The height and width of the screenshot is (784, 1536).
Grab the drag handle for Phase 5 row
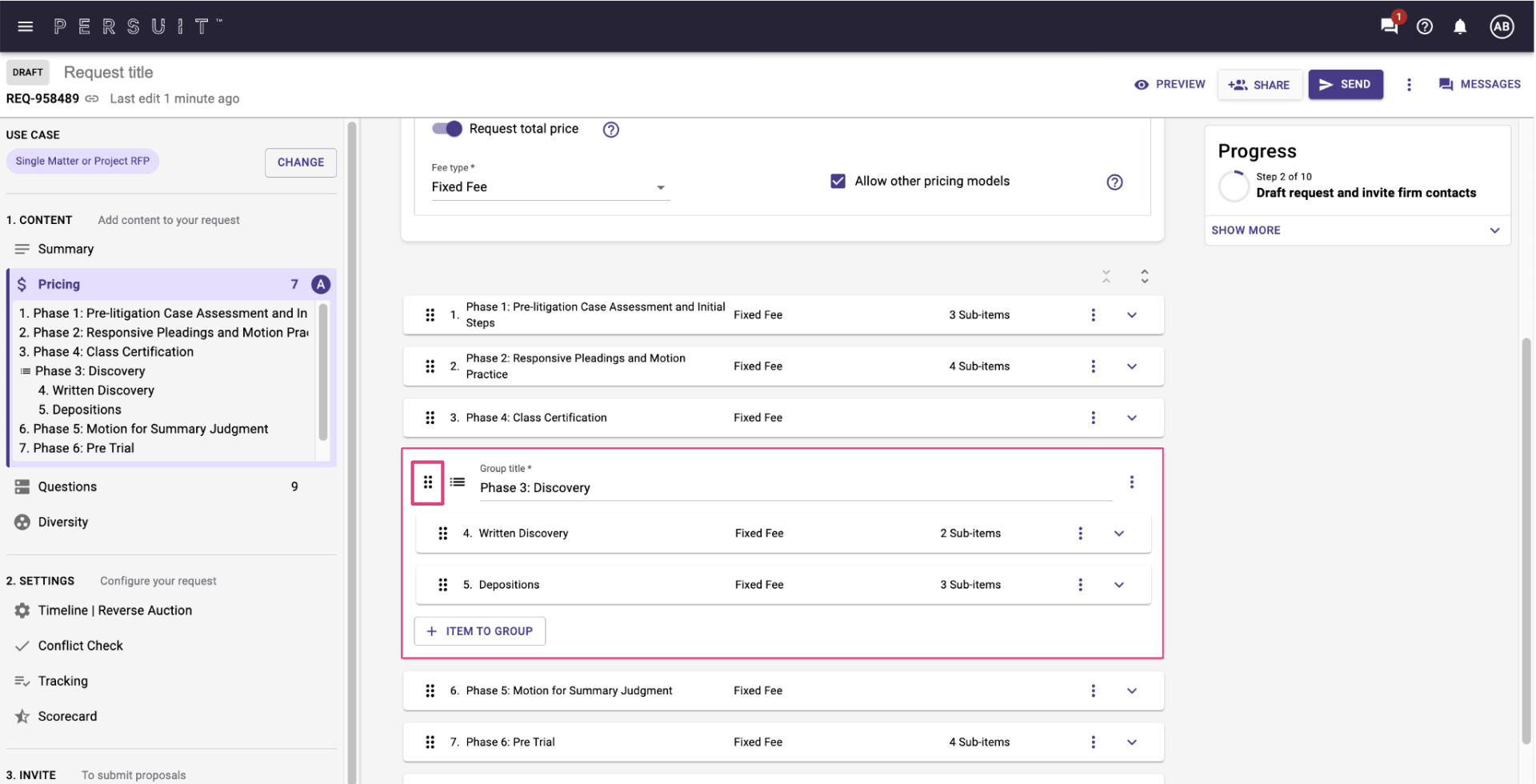click(430, 690)
